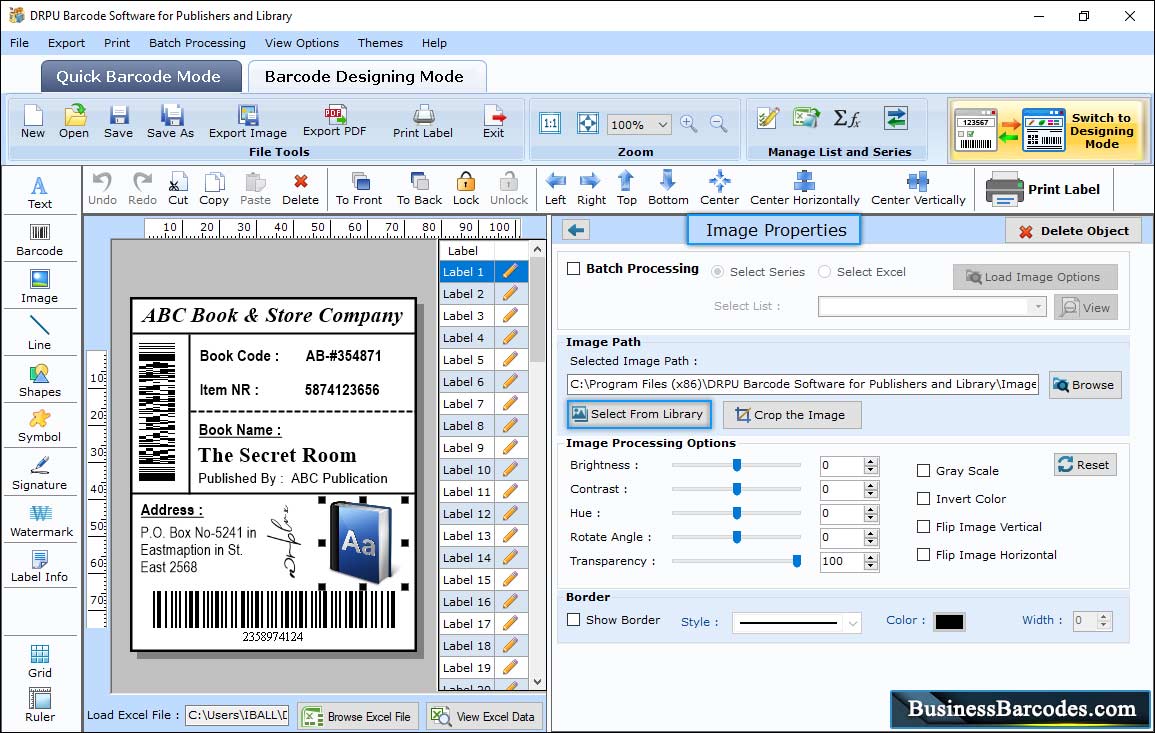Zoom out of the label

tap(718, 124)
